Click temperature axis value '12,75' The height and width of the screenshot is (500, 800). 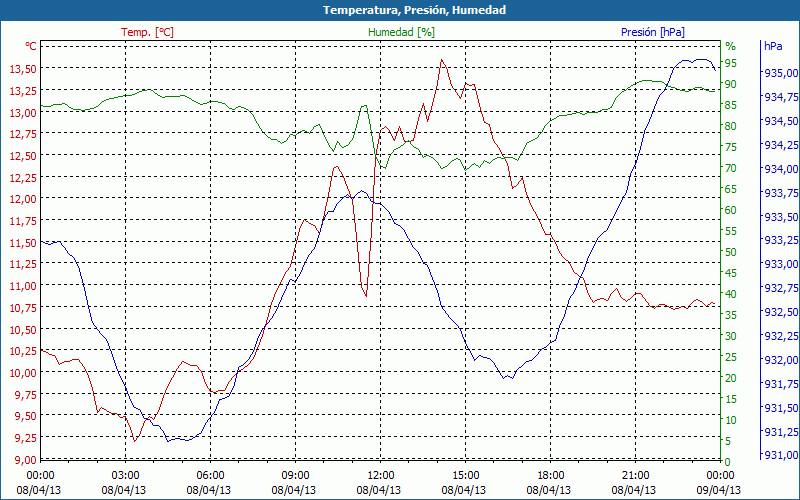point(23,134)
